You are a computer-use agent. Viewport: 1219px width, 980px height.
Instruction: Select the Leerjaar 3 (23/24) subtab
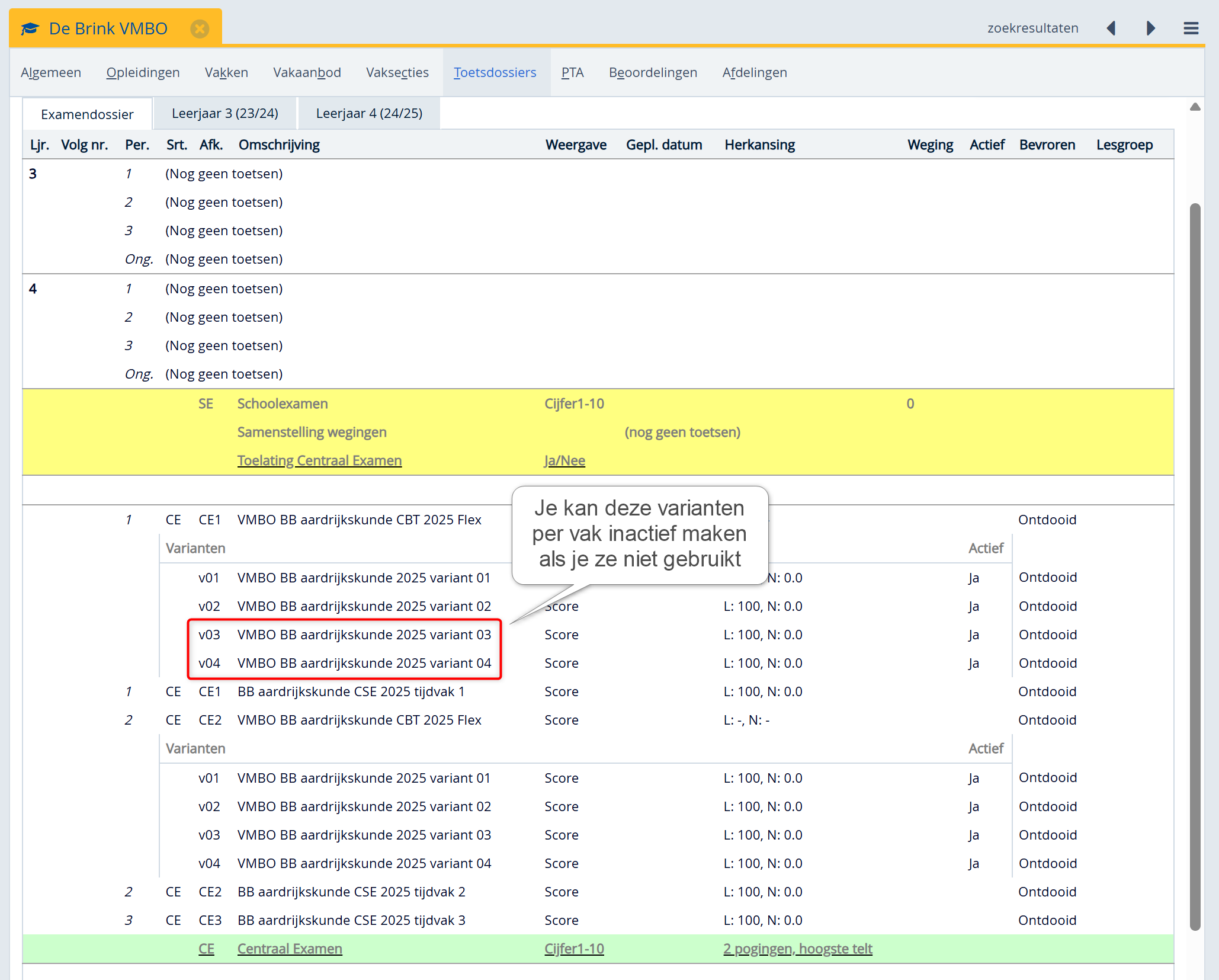(x=224, y=113)
